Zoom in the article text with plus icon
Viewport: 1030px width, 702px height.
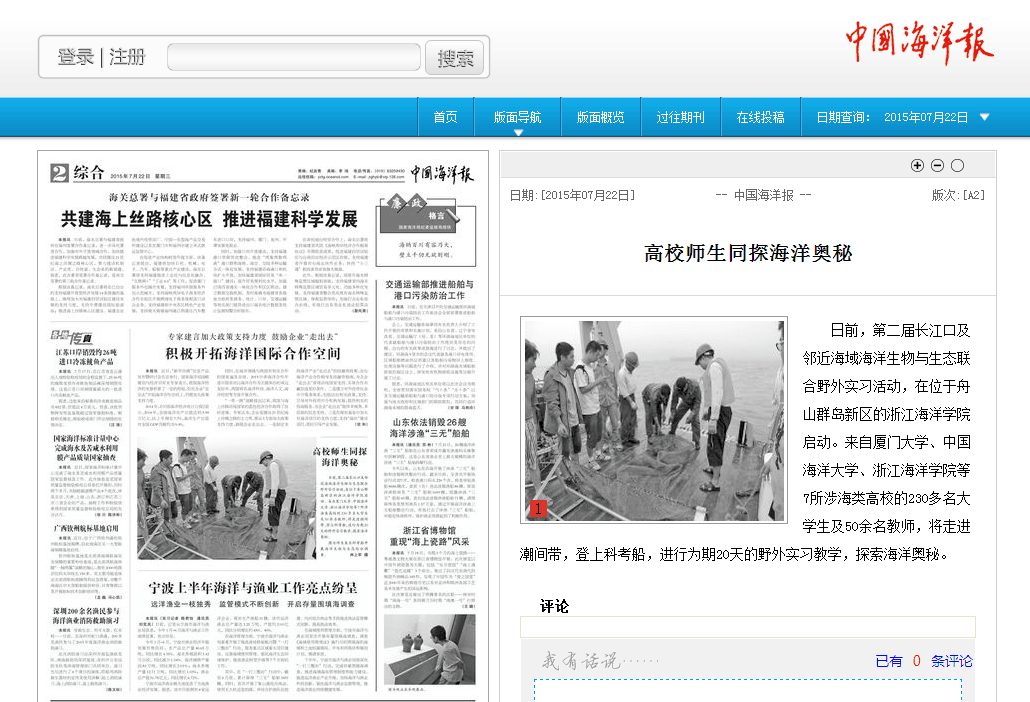917,165
